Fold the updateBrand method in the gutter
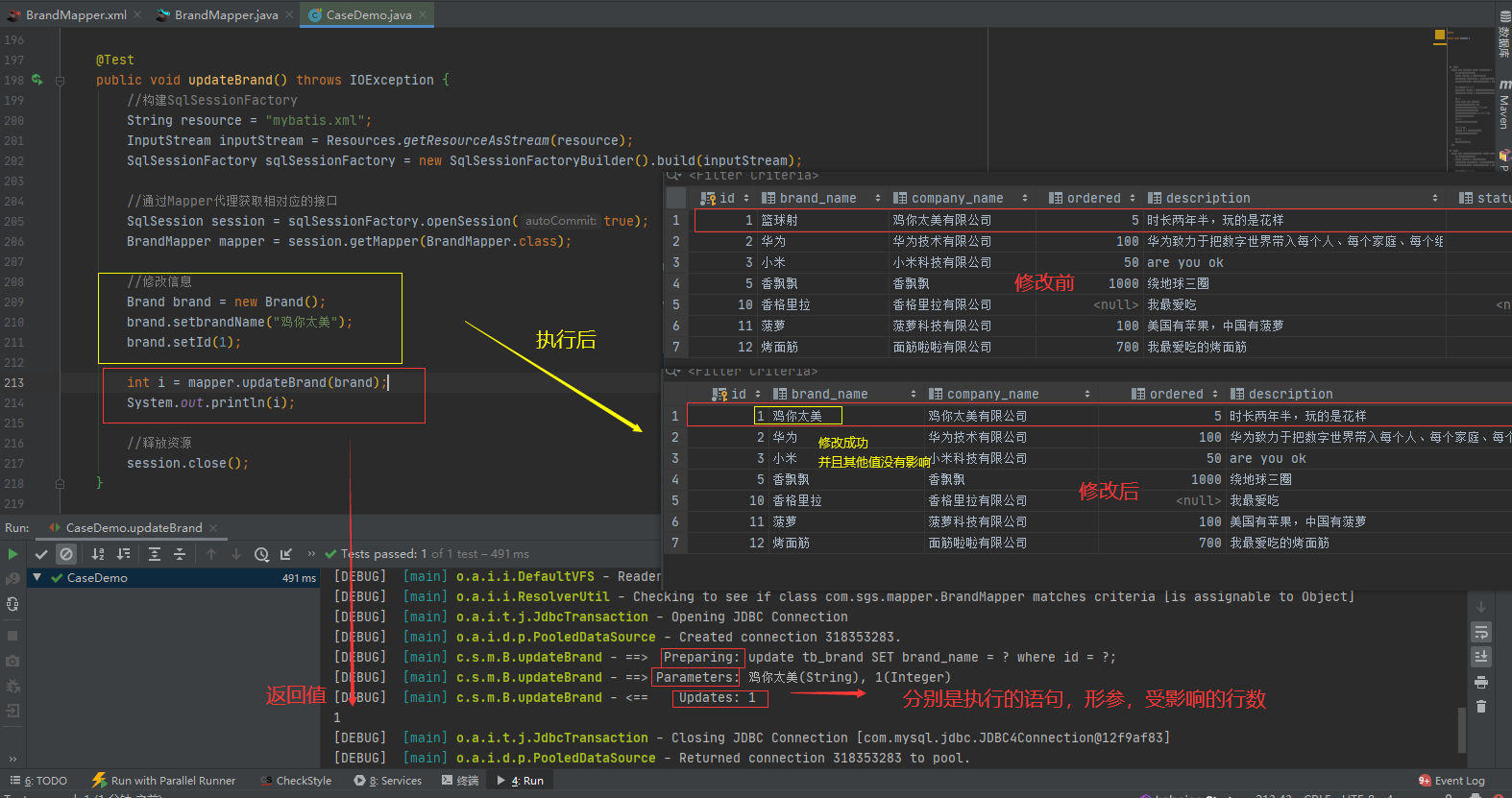The image size is (1512, 798). point(60,81)
